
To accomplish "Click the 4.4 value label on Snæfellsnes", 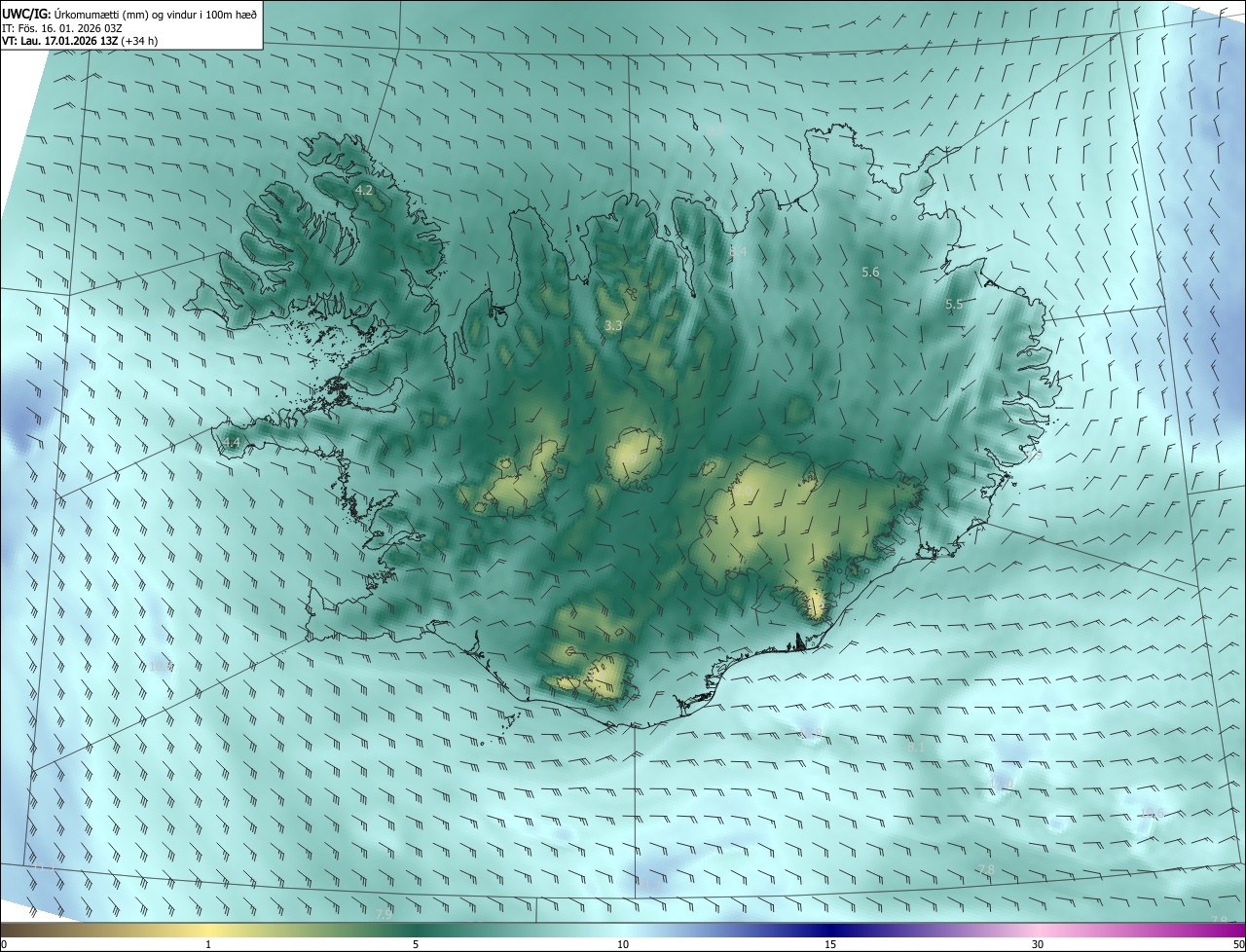I will (x=231, y=443).
